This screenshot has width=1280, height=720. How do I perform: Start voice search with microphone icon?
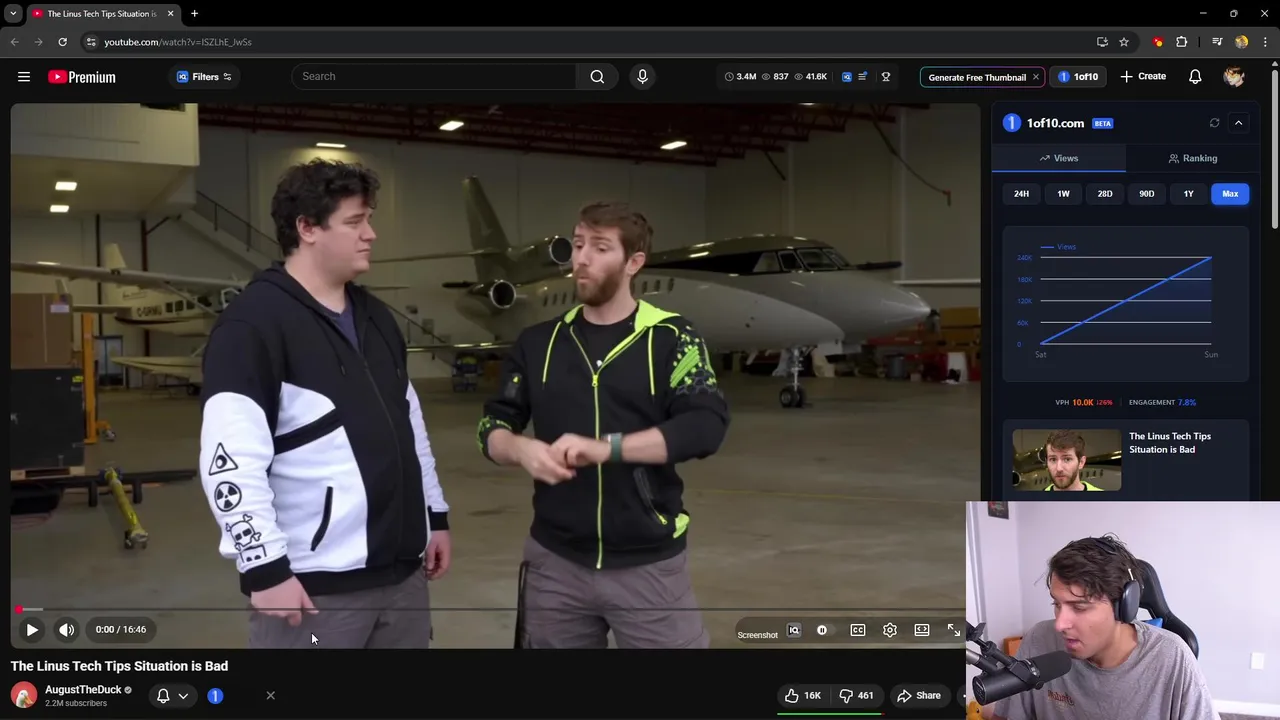642,76
